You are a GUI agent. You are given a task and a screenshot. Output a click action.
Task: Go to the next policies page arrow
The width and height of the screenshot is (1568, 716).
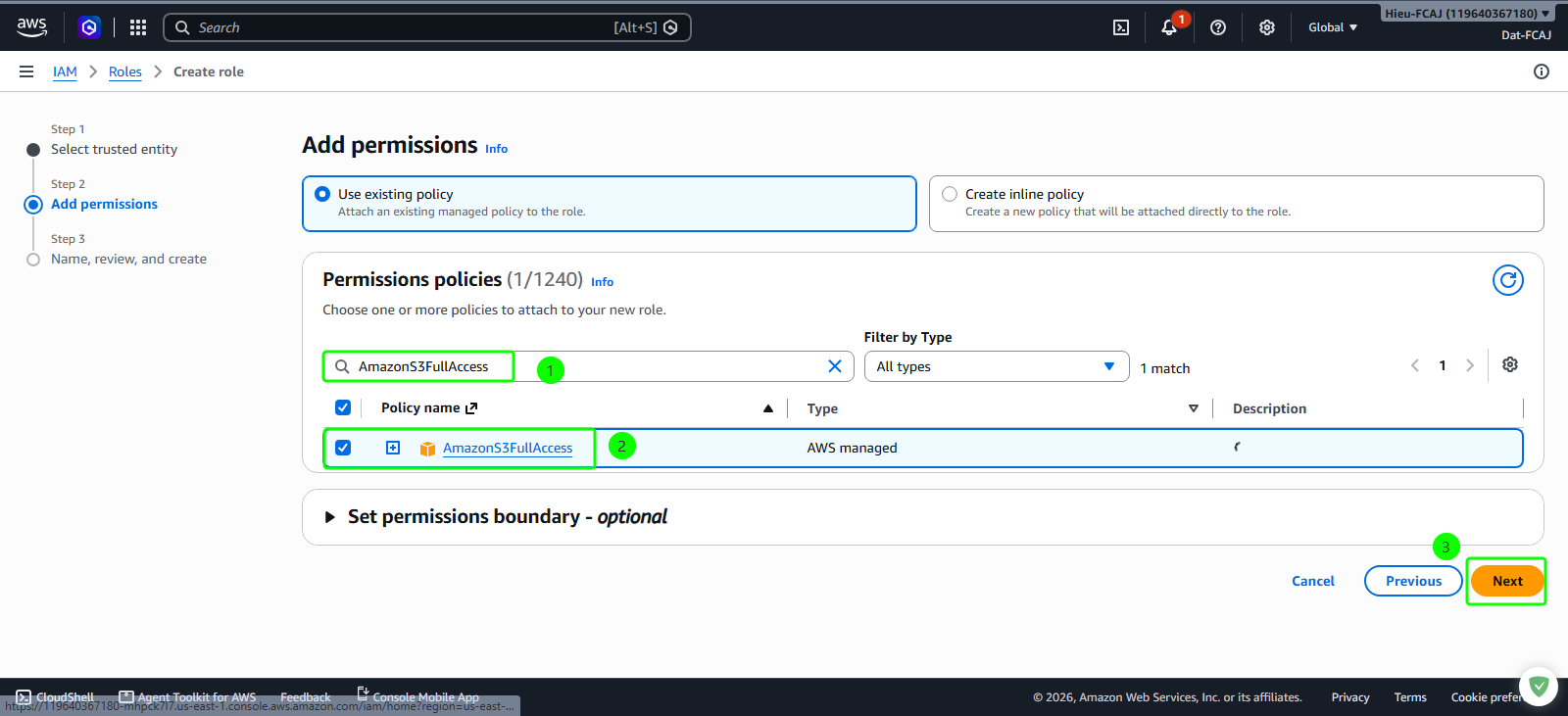[1470, 365]
